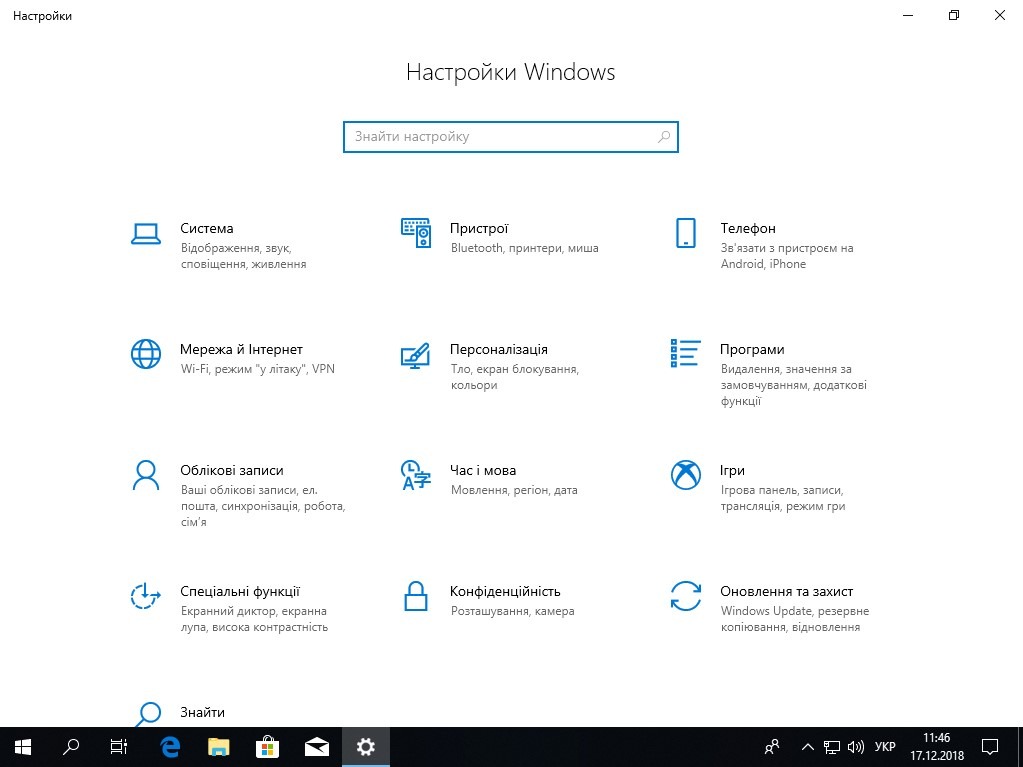Click the magnifier icon in the search box
This screenshot has height=767, width=1023.
[x=664, y=137]
